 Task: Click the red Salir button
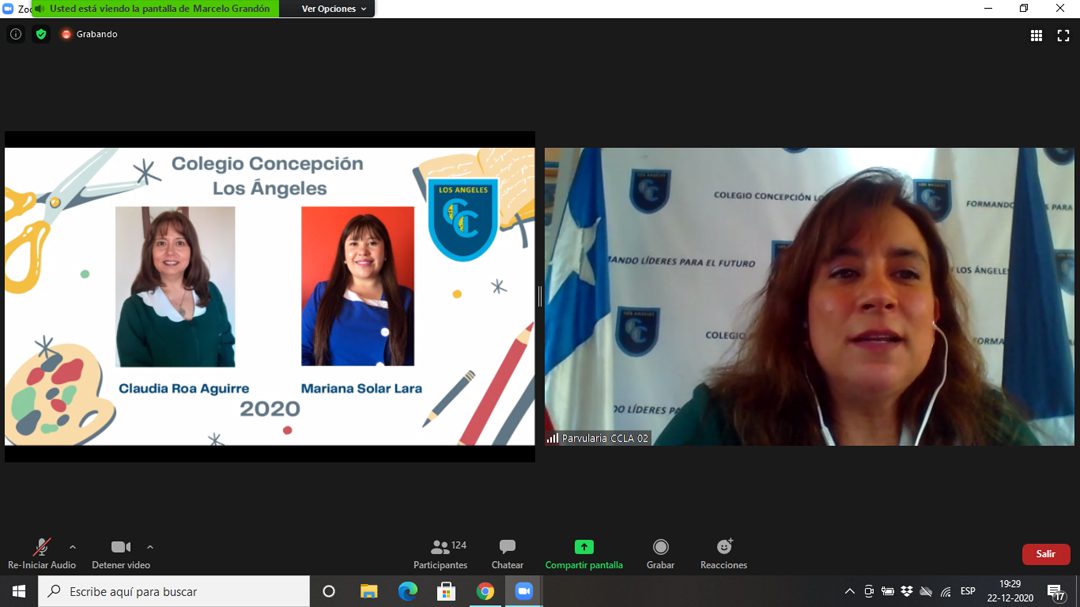1045,554
